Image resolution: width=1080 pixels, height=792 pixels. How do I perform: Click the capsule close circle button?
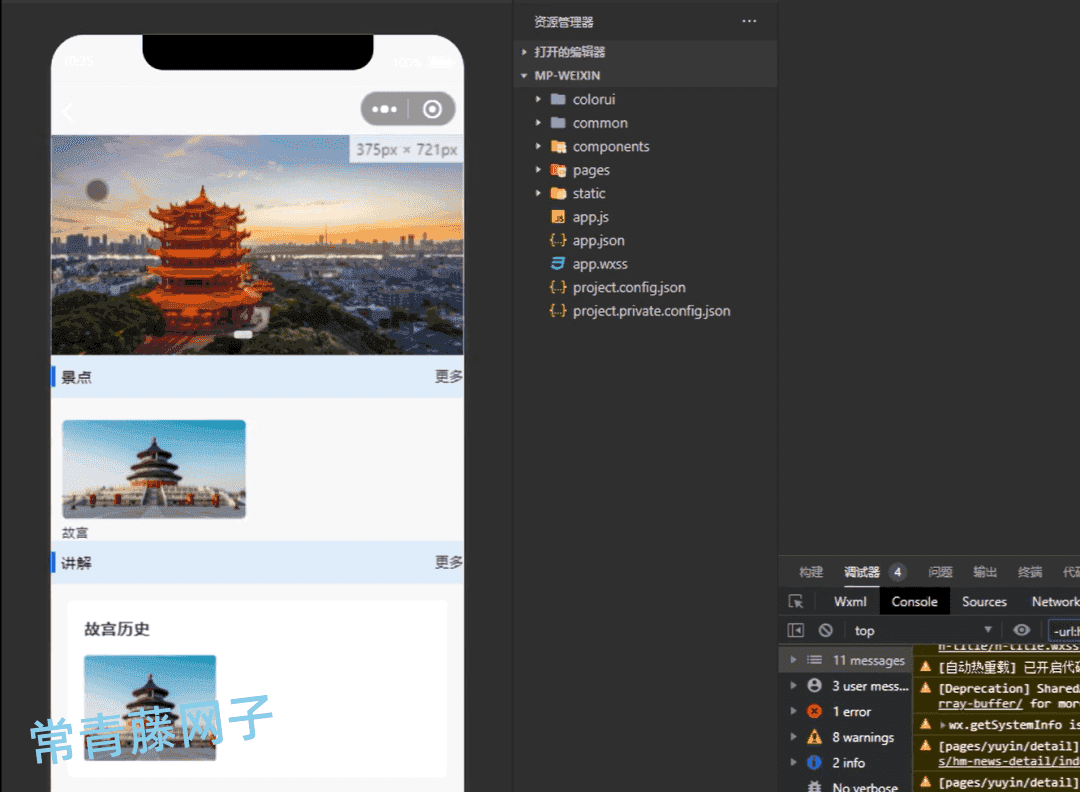(432, 109)
